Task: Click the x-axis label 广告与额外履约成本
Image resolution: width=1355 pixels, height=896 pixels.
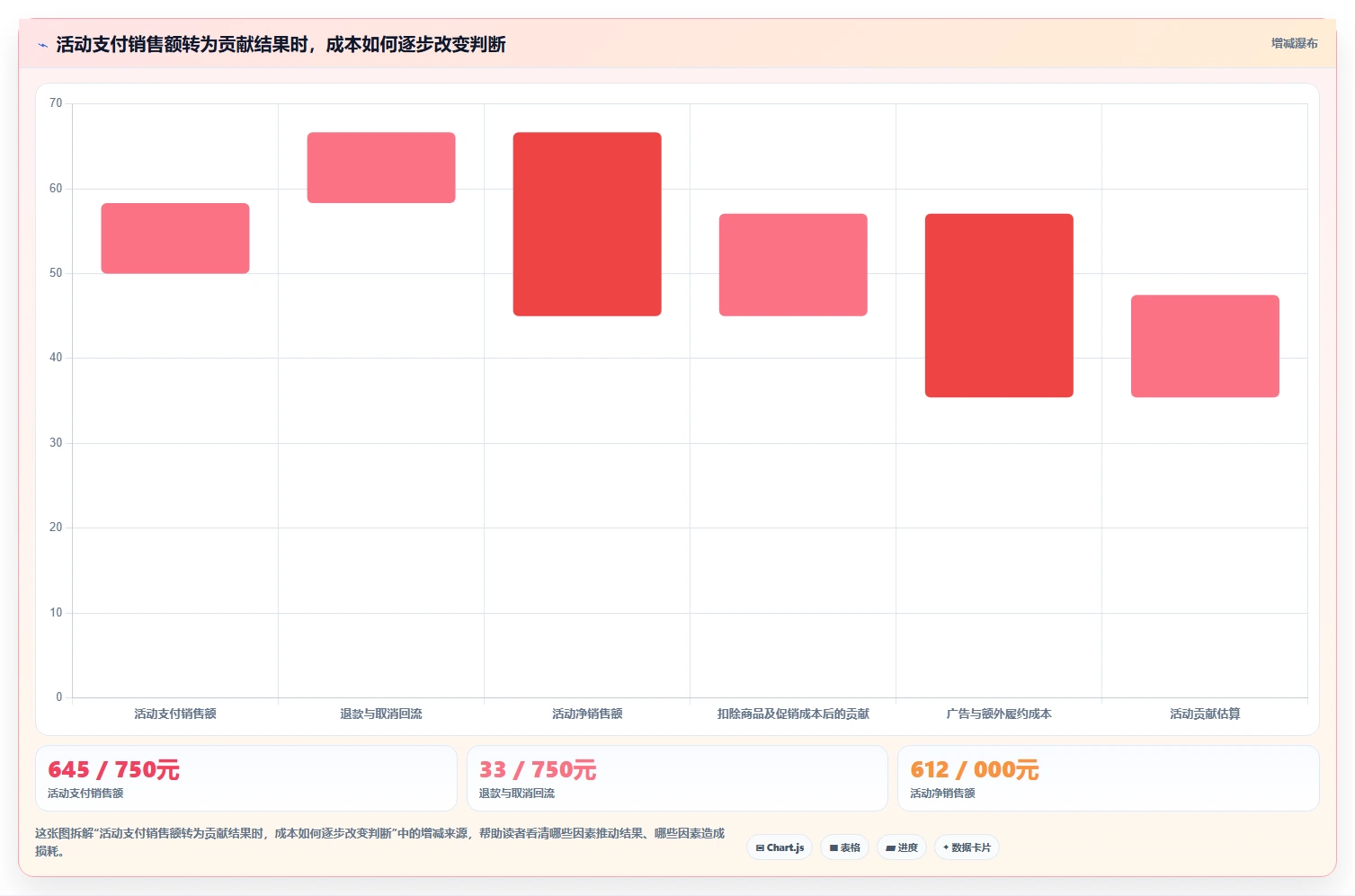Action: click(x=999, y=714)
